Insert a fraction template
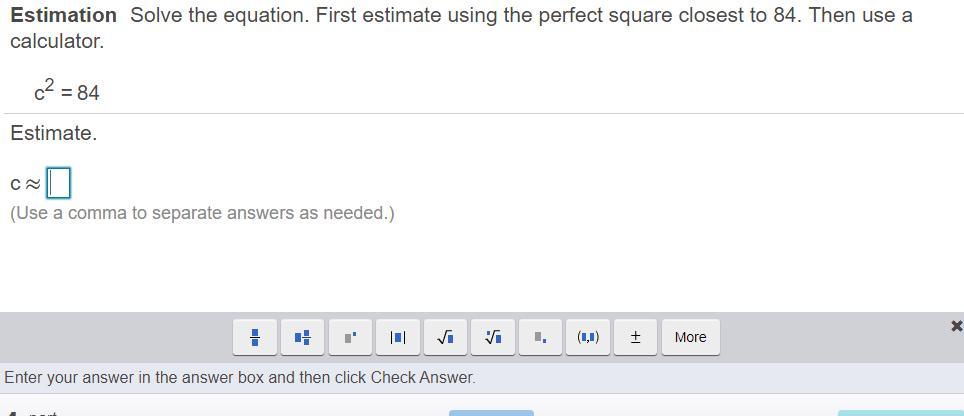Image resolution: width=964 pixels, height=416 pixels. coord(255,337)
